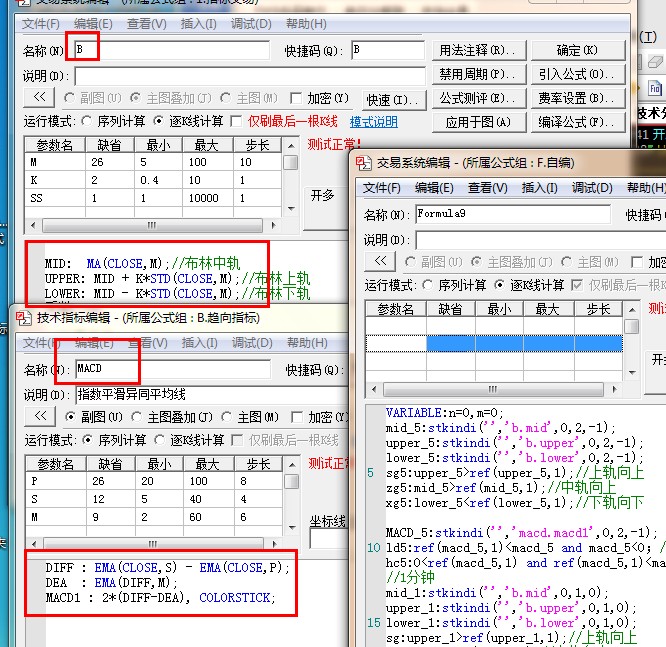Choose 序列计算 mode in MACD editor window
This screenshot has width=666, height=647.
[87, 440]
